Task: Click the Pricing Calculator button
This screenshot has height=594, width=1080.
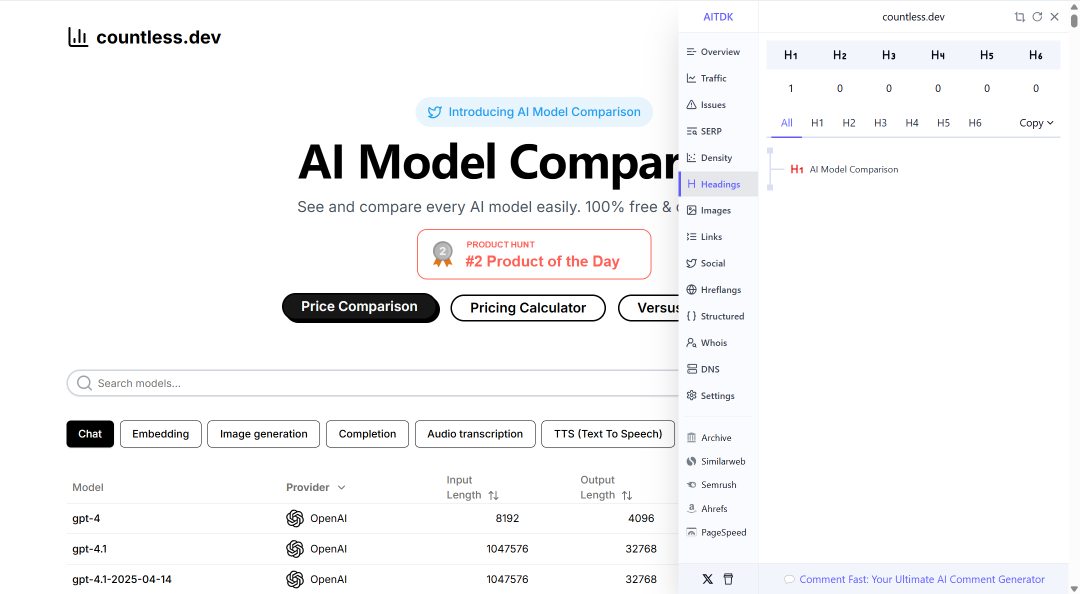Action: click(x=528, y=308)
